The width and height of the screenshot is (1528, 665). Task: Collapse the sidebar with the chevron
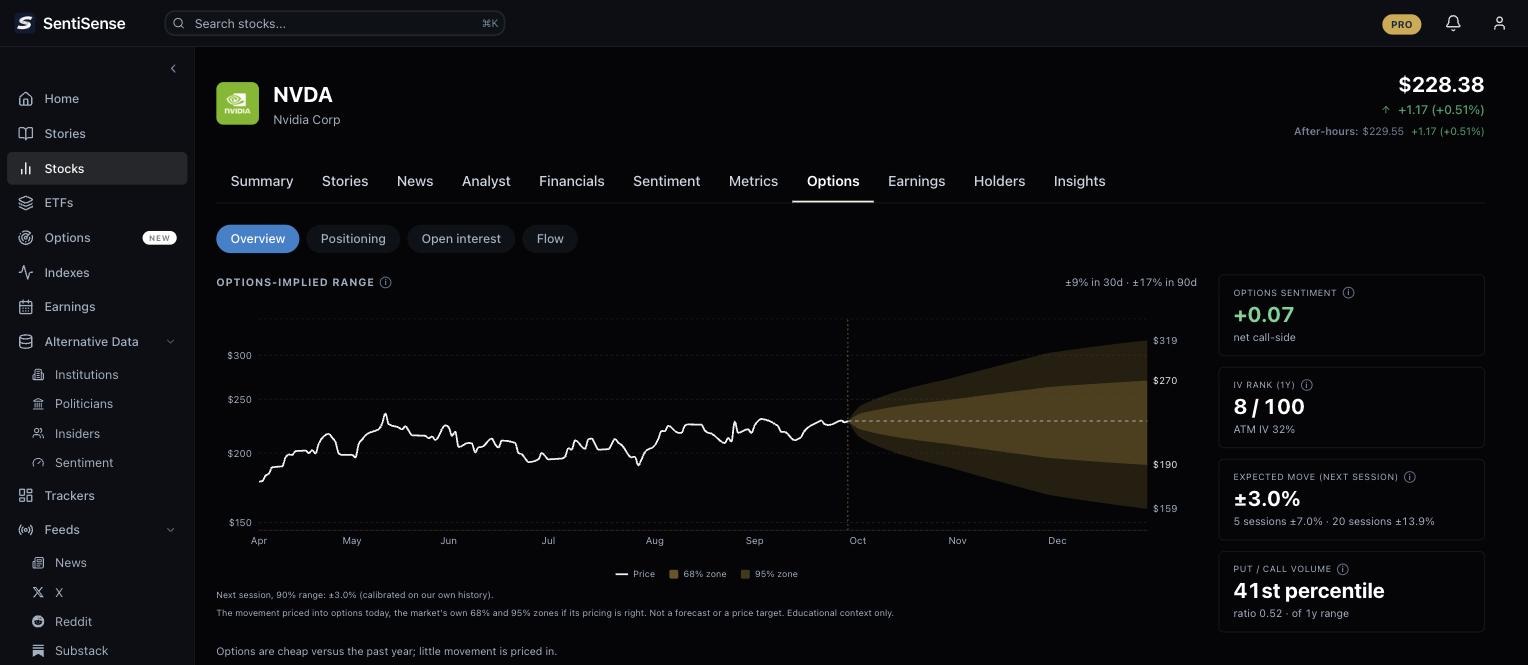click(x=173, y=69)
